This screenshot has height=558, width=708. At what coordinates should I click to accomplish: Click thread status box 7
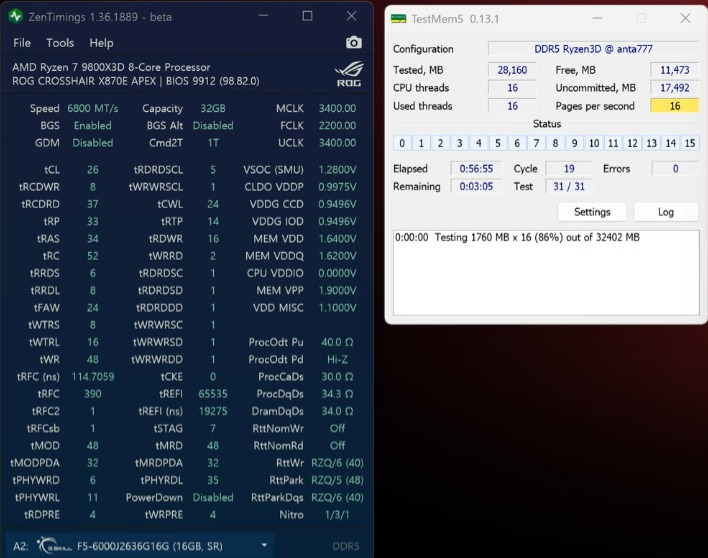[x=536, y=143]
